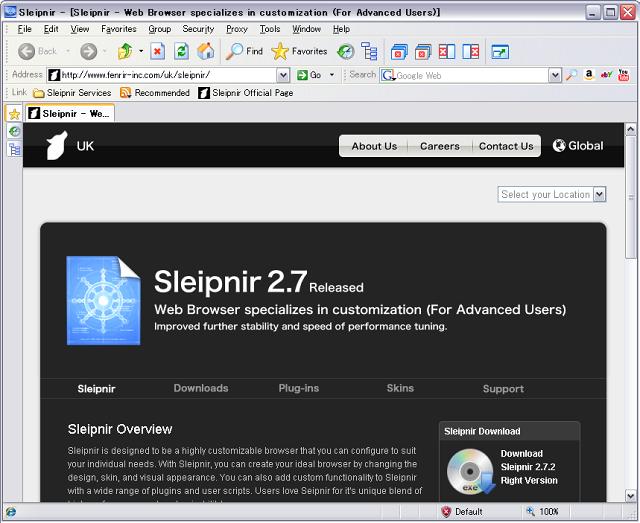640x523 pixels.
Task: Open the History side panel icon
Action: (x=14, y=131)
